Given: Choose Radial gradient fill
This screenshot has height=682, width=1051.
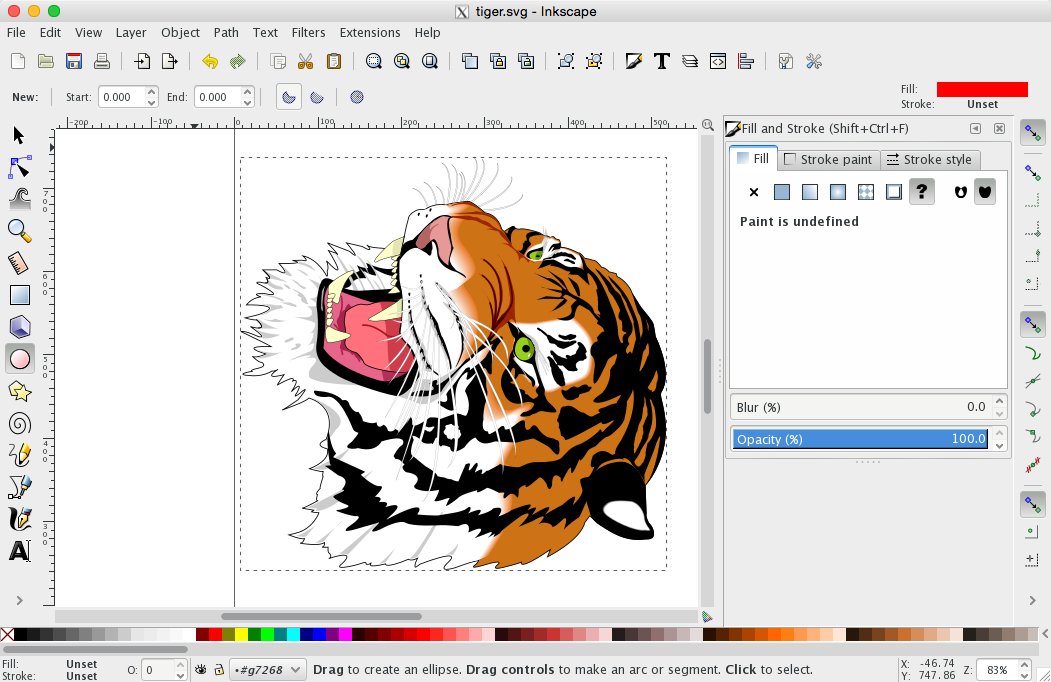Looking at the screenshot, I should [838, 192].
